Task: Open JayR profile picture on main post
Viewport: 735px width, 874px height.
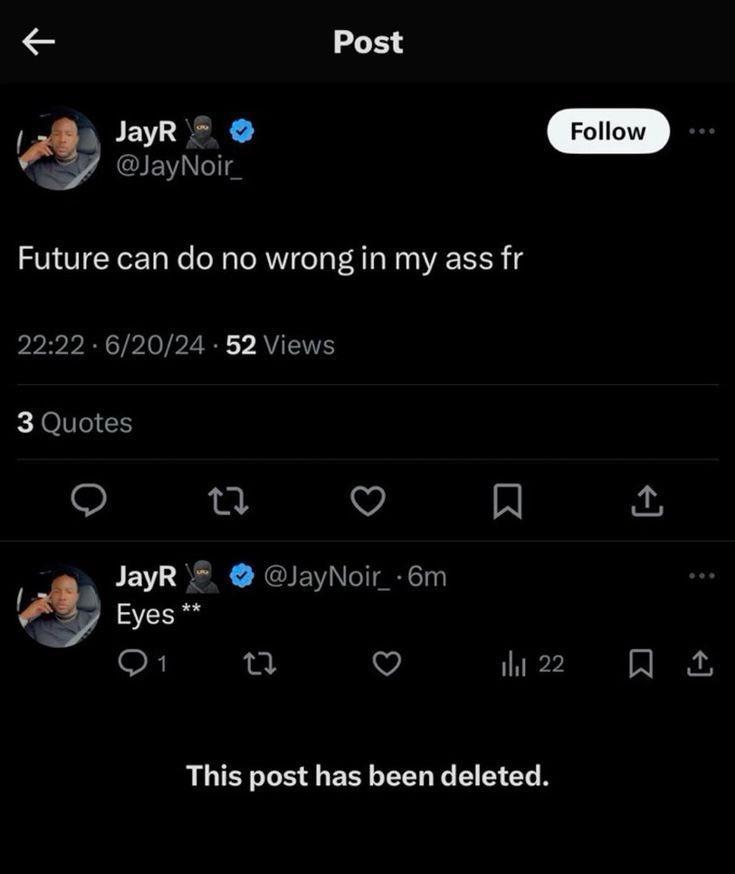Action: 59,149
